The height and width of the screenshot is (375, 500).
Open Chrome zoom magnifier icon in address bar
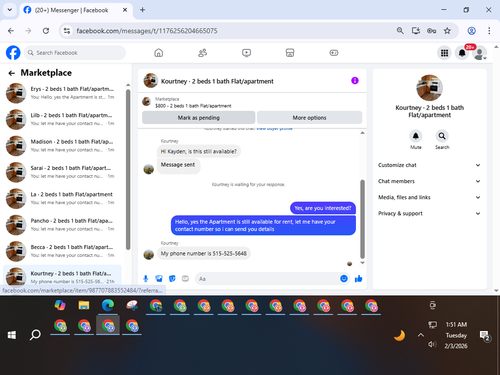coord(400,31)
